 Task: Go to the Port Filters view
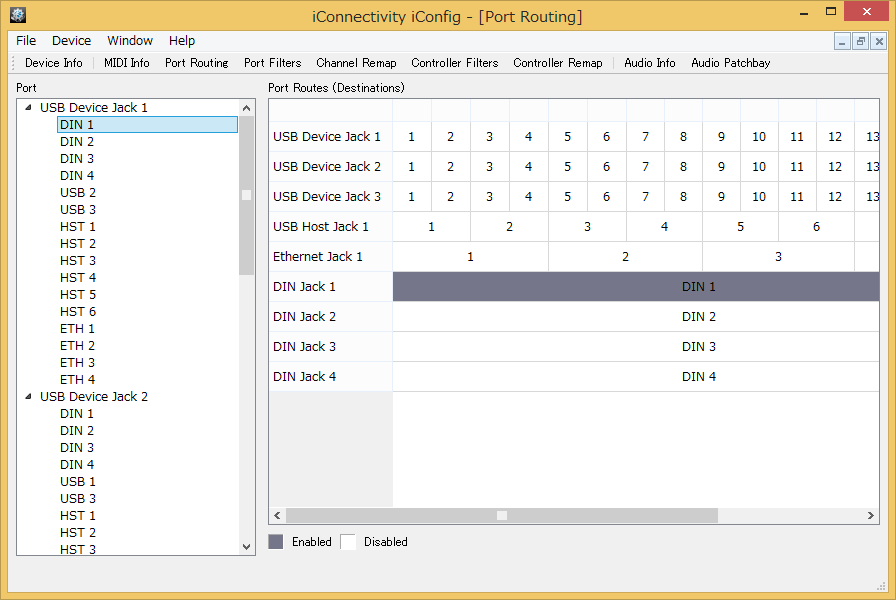(272, 63)
